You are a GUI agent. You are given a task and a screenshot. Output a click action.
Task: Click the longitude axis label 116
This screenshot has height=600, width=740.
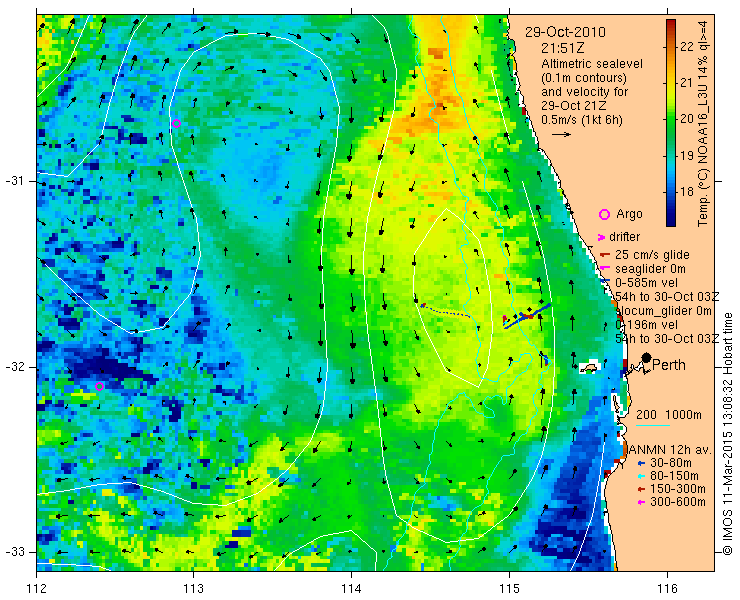pos(667,589)
